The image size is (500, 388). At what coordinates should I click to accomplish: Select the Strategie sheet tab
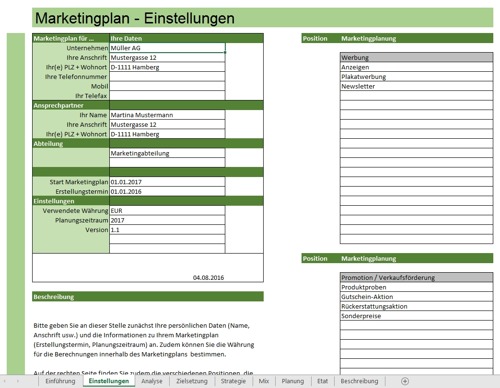coord(233,381)
